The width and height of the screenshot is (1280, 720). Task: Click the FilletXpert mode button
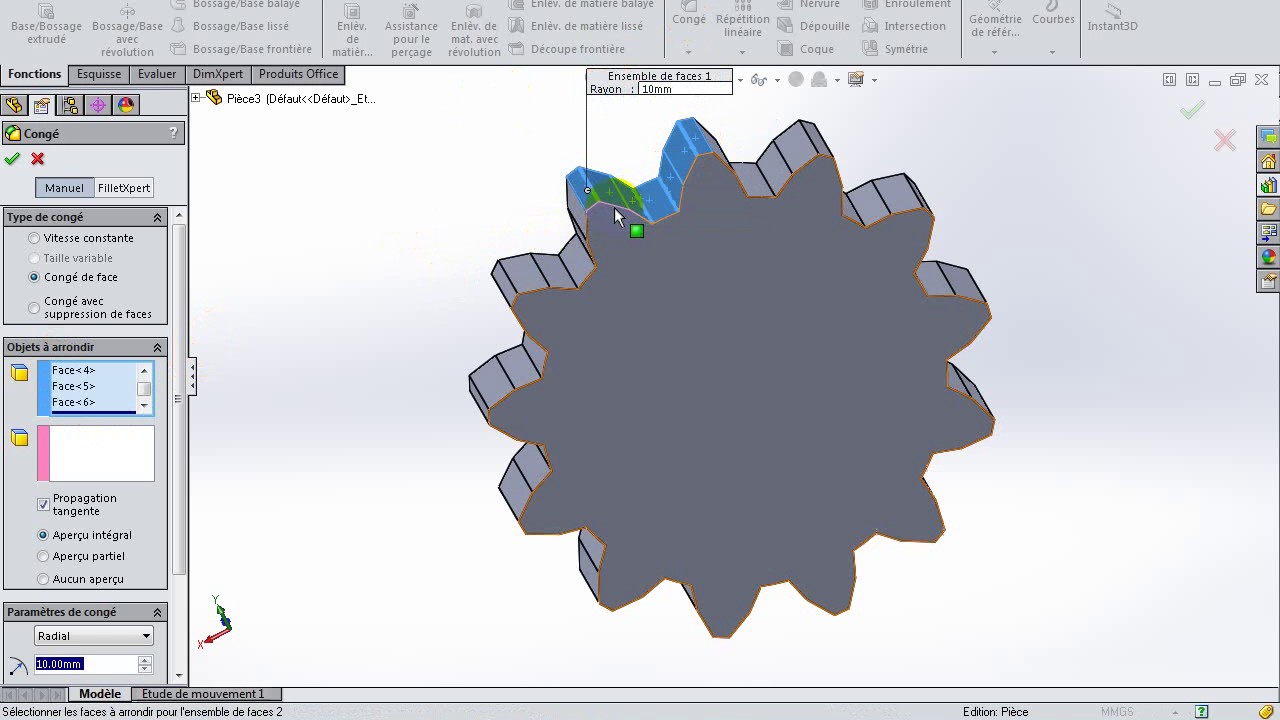[124, 188]
